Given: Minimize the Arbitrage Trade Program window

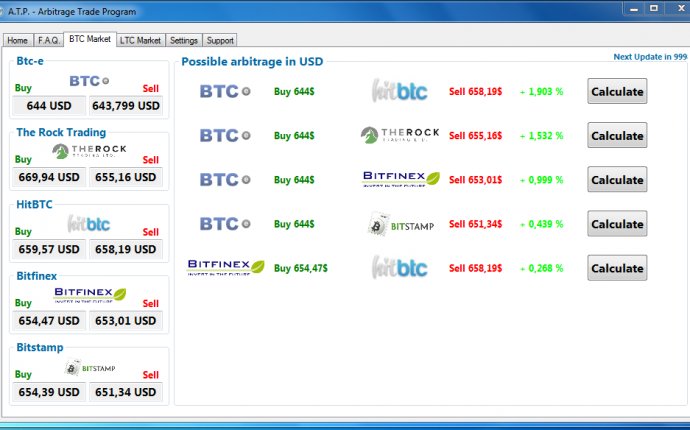Looking at the screenshot, I should point(634,9).
